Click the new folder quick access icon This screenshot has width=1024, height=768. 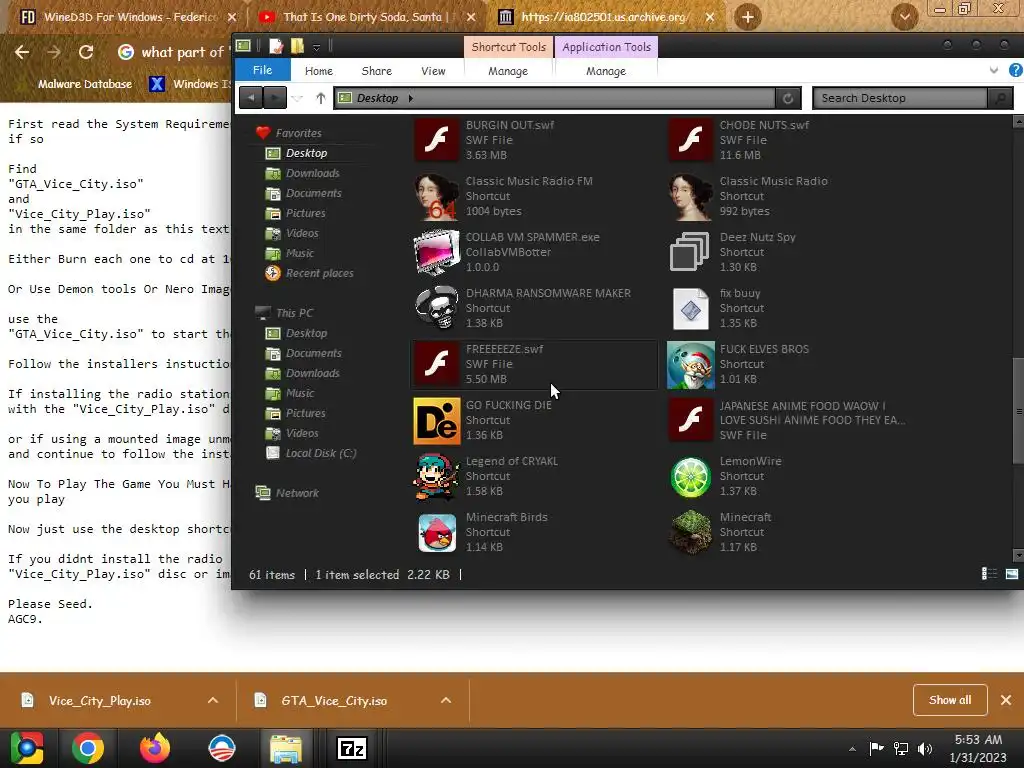297,46
